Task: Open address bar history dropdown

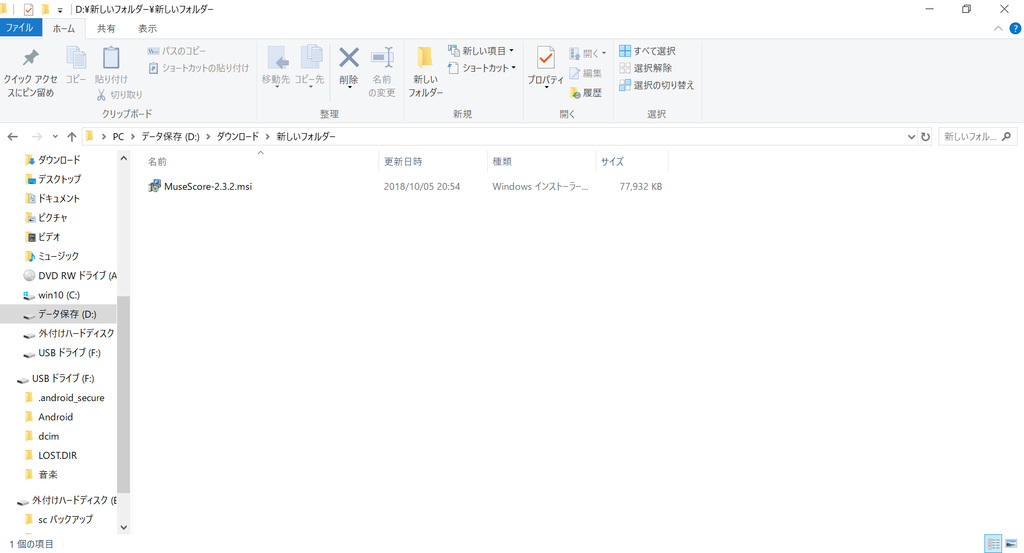Action: 911,136
